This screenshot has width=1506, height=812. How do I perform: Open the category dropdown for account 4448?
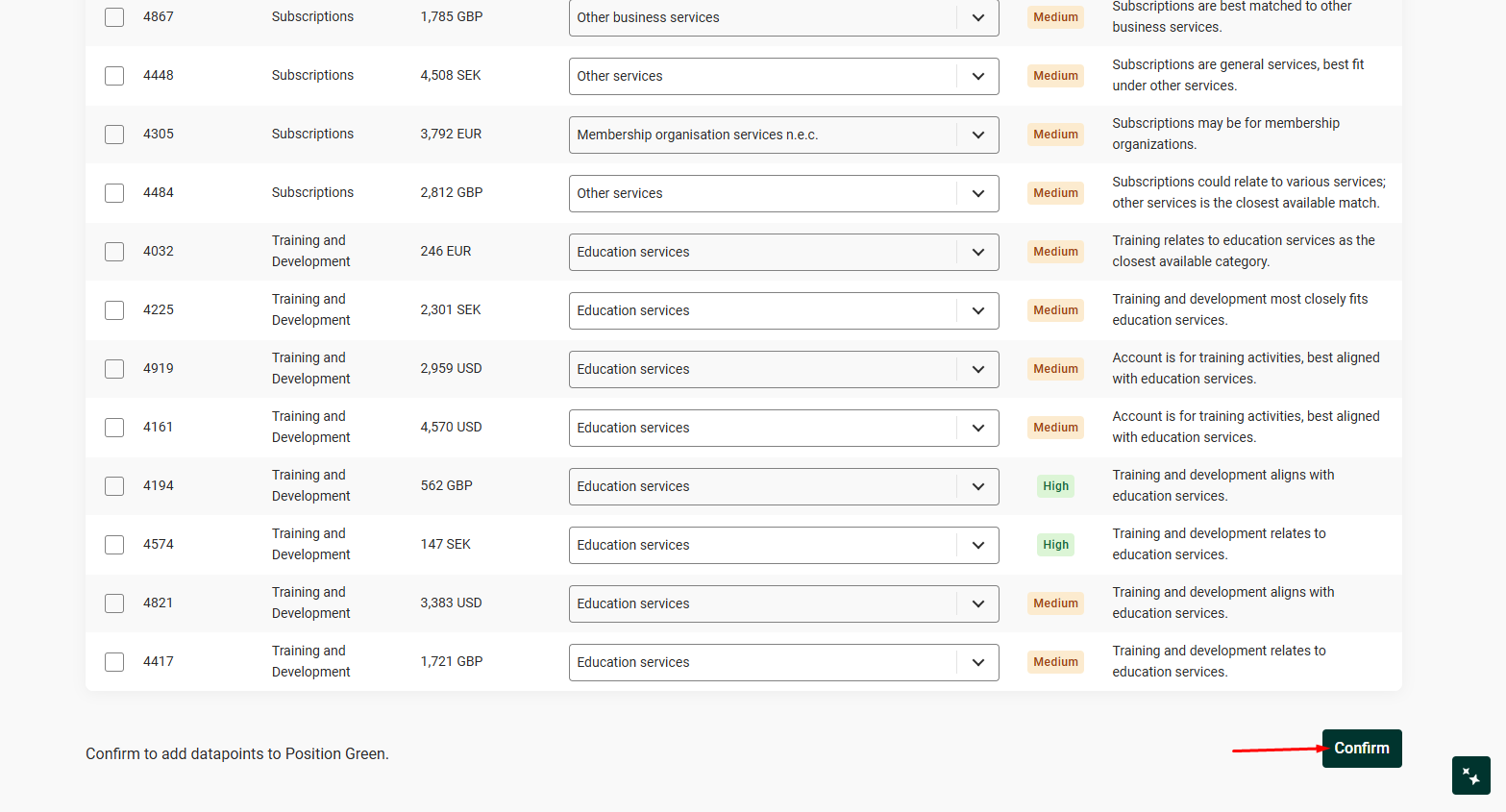click(x=783, y=77)
